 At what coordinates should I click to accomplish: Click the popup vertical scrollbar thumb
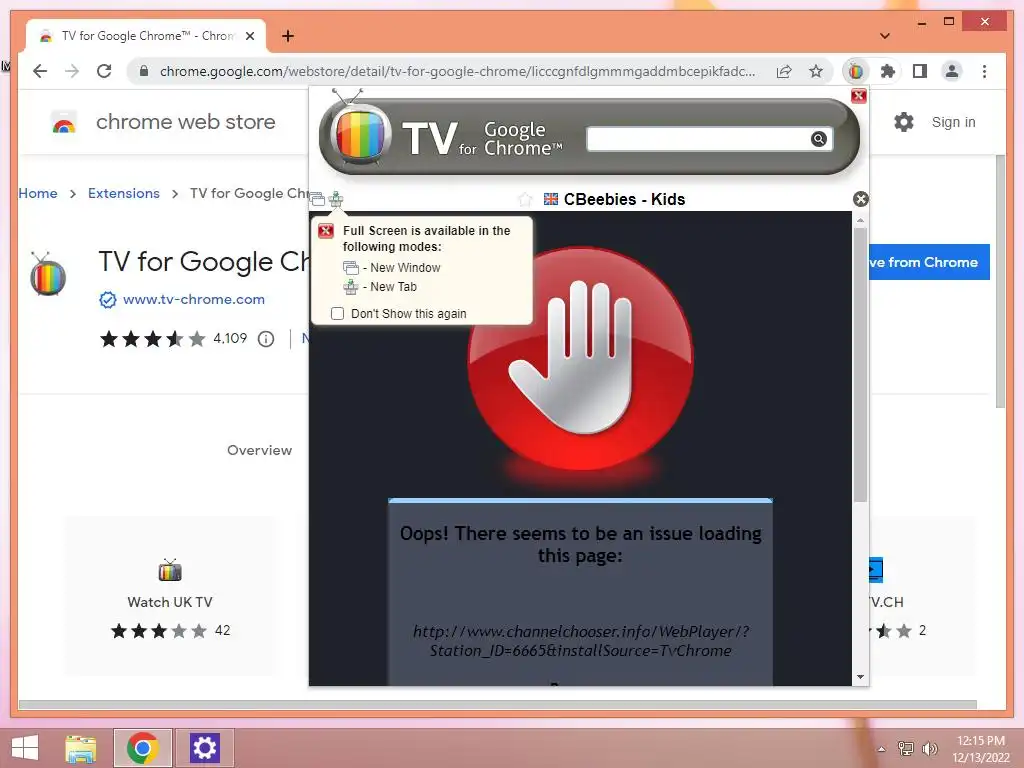click(860, 366)
